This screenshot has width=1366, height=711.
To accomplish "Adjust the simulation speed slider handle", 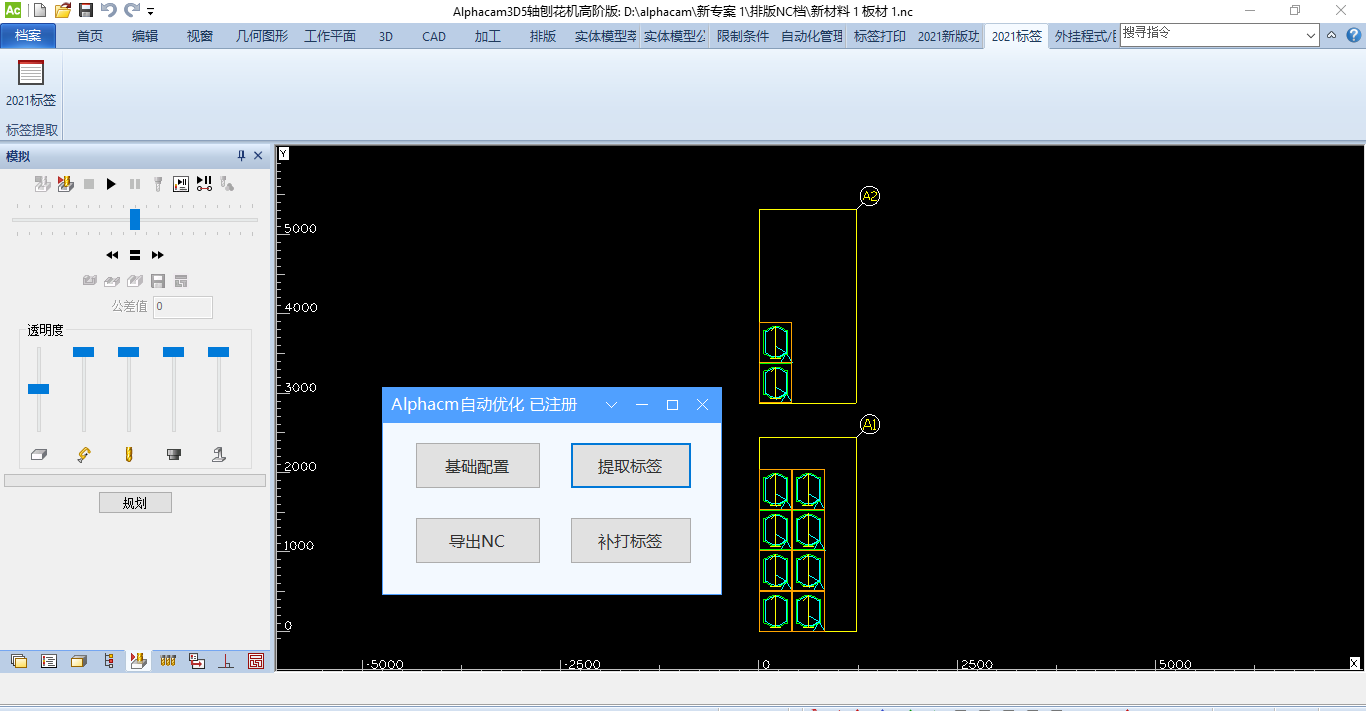I will 135,219.
